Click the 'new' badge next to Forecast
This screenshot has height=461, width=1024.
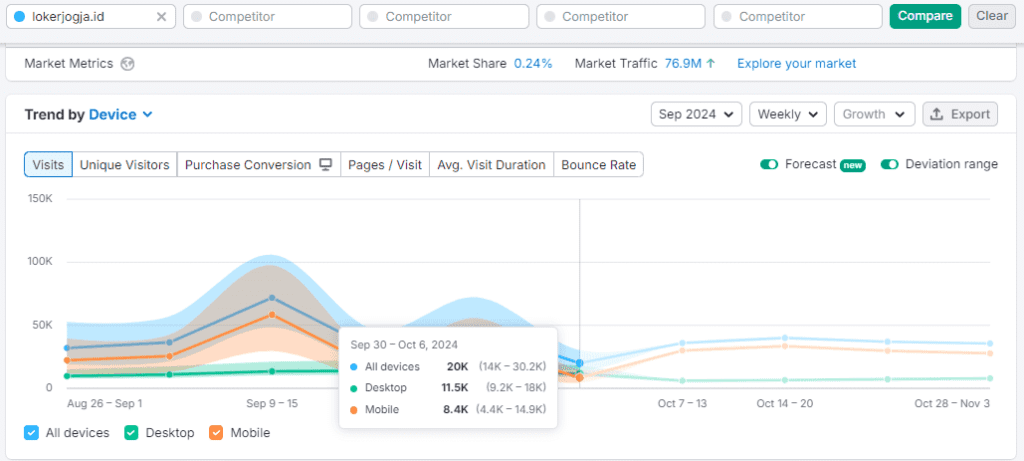click(x=852, y=165)
